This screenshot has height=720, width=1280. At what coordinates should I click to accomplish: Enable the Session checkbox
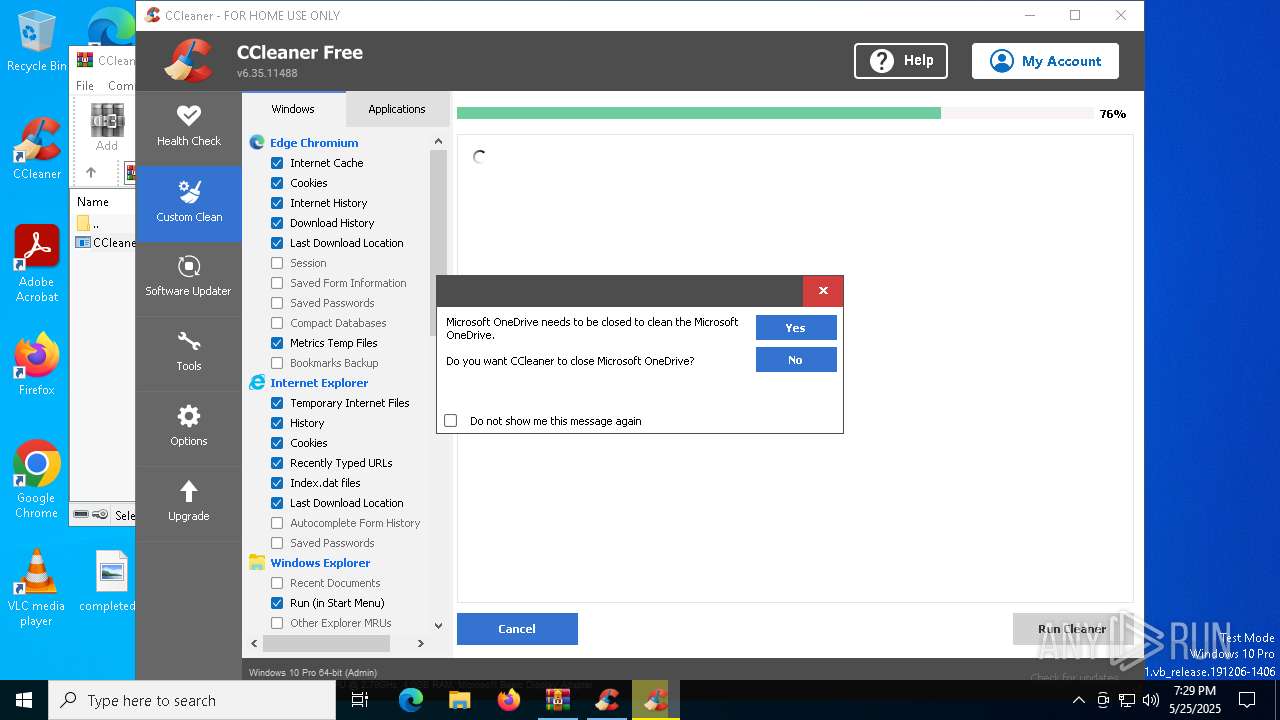click(277, 263)
